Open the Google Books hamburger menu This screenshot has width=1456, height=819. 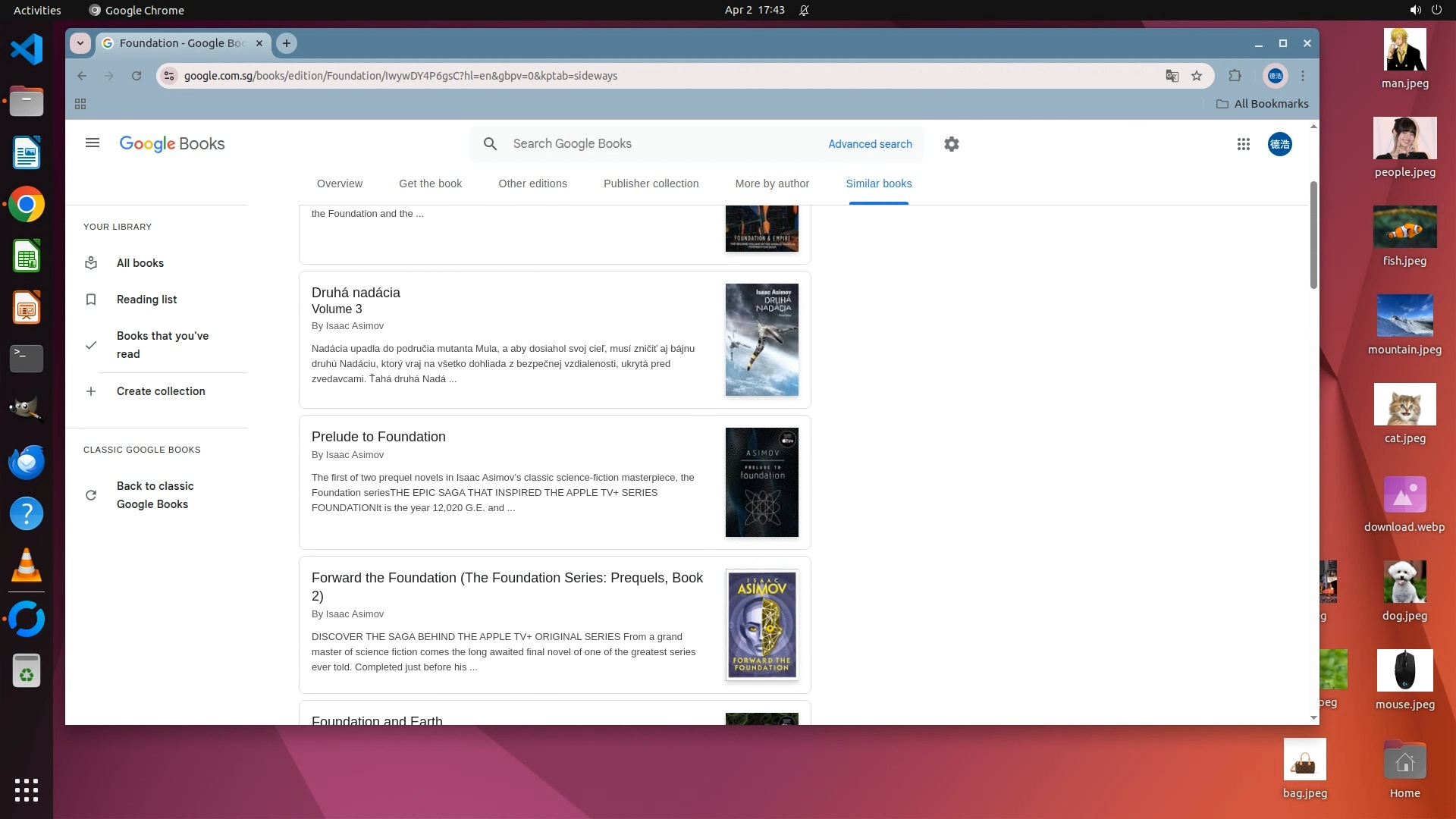click(93, 143)
